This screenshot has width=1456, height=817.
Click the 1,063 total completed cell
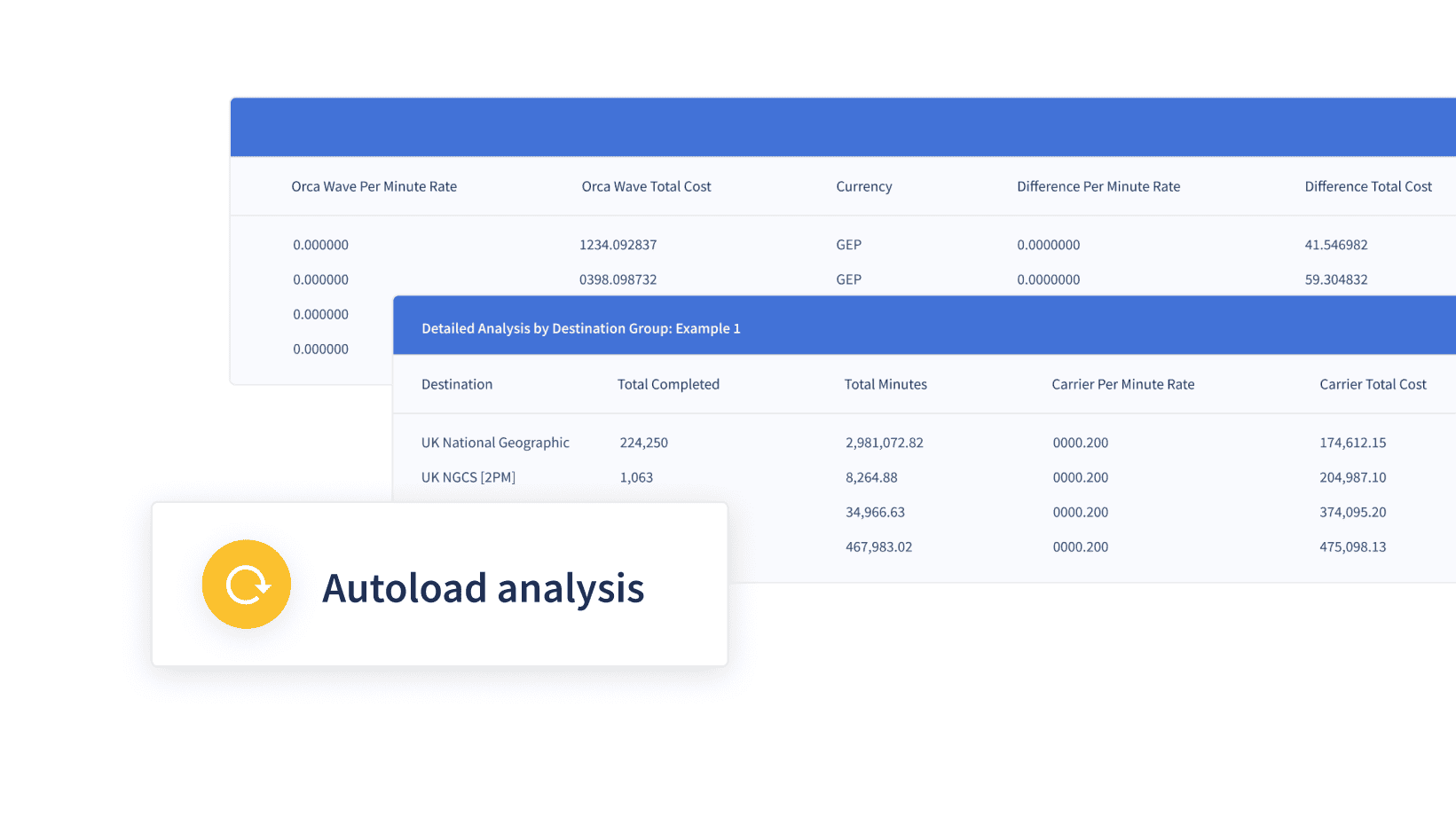[x=636, y=477]
